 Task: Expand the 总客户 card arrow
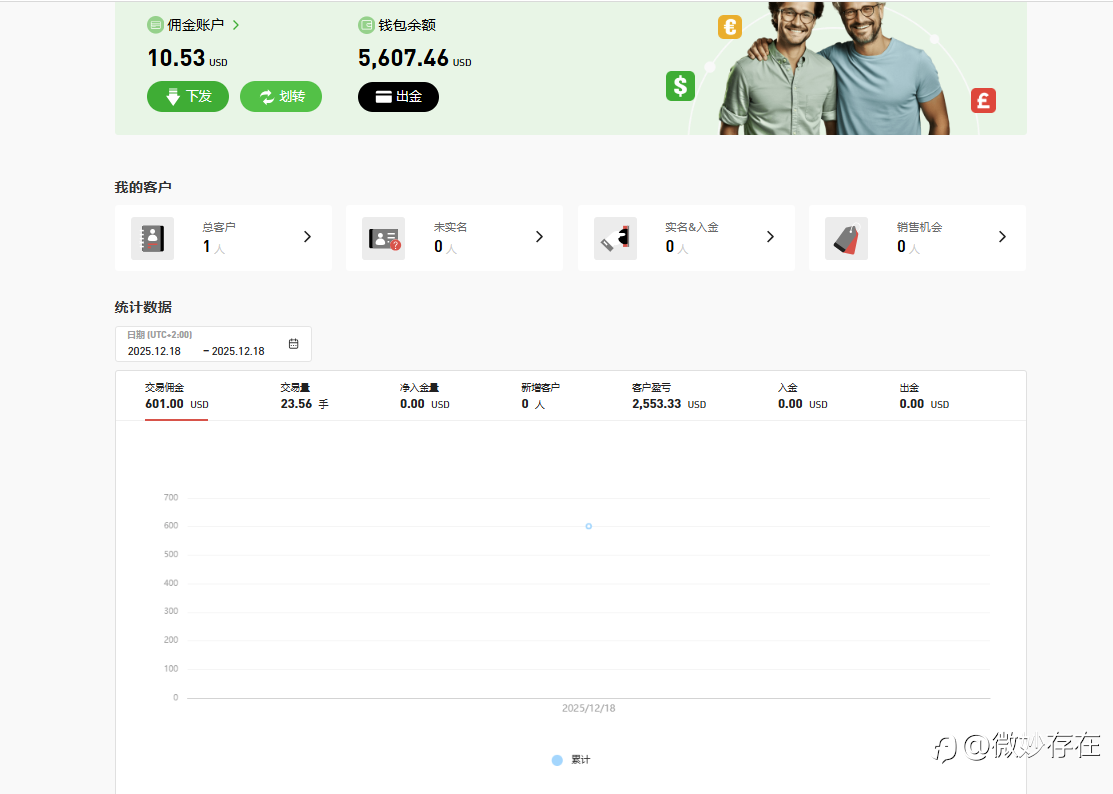click(307, 237)
